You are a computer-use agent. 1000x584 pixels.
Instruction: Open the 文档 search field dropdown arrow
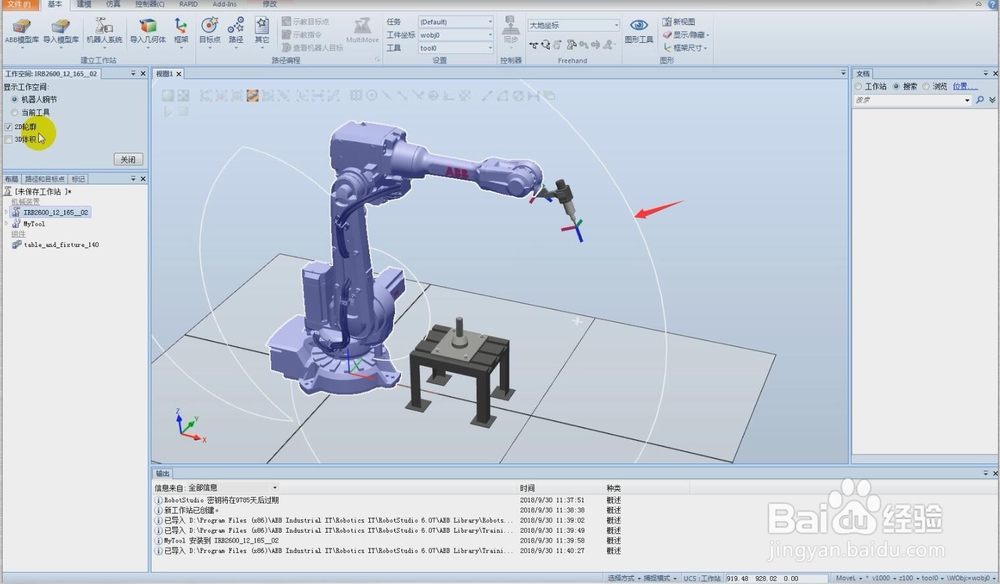point(967,100)
